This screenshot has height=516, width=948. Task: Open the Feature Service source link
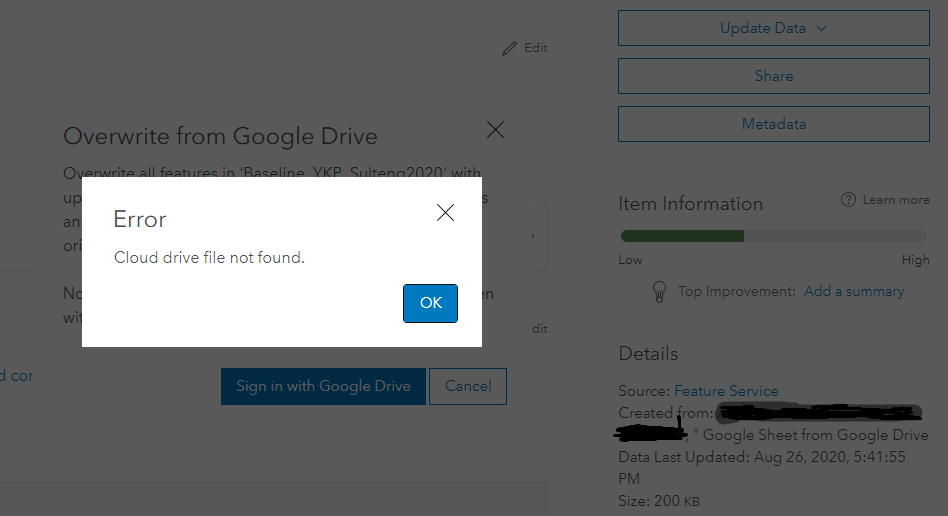726,391
